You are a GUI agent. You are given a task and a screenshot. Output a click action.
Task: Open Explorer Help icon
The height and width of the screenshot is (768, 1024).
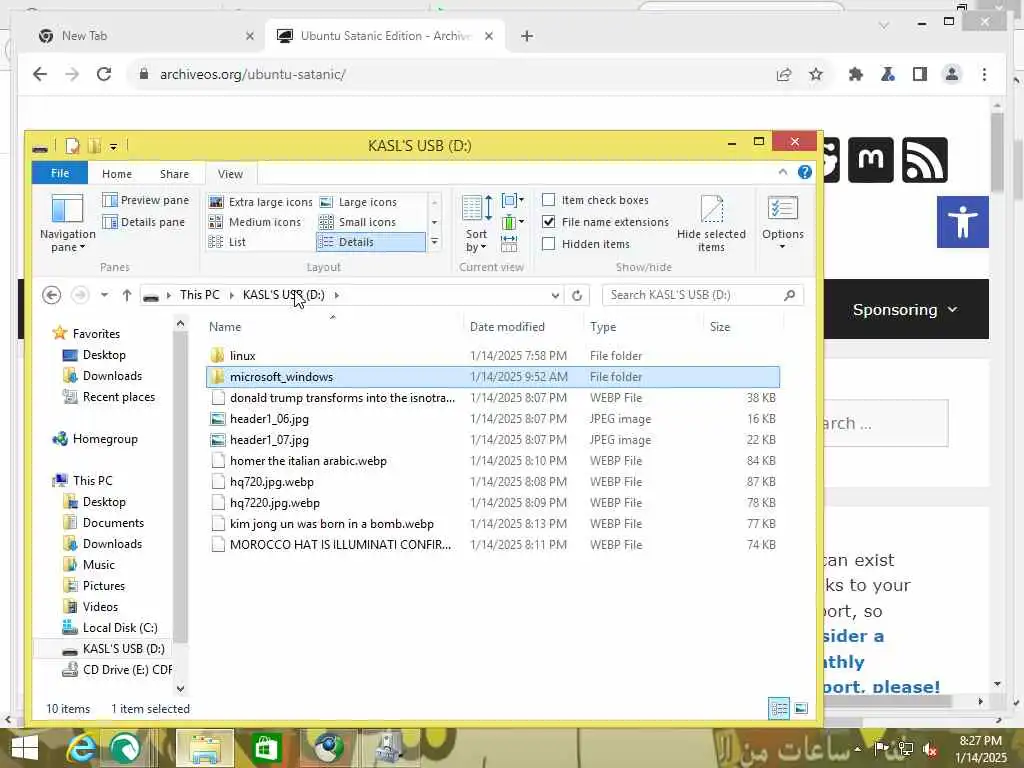click(x=805, y=172)
